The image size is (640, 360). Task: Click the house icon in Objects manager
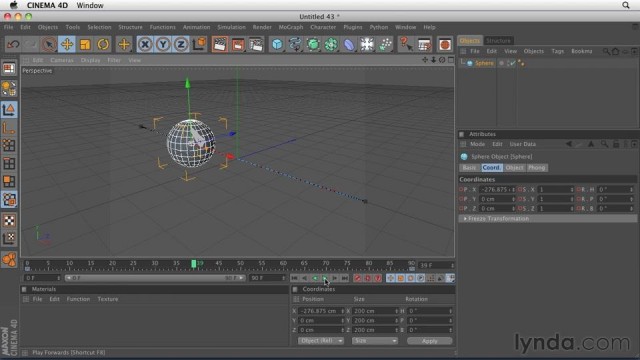616,51
